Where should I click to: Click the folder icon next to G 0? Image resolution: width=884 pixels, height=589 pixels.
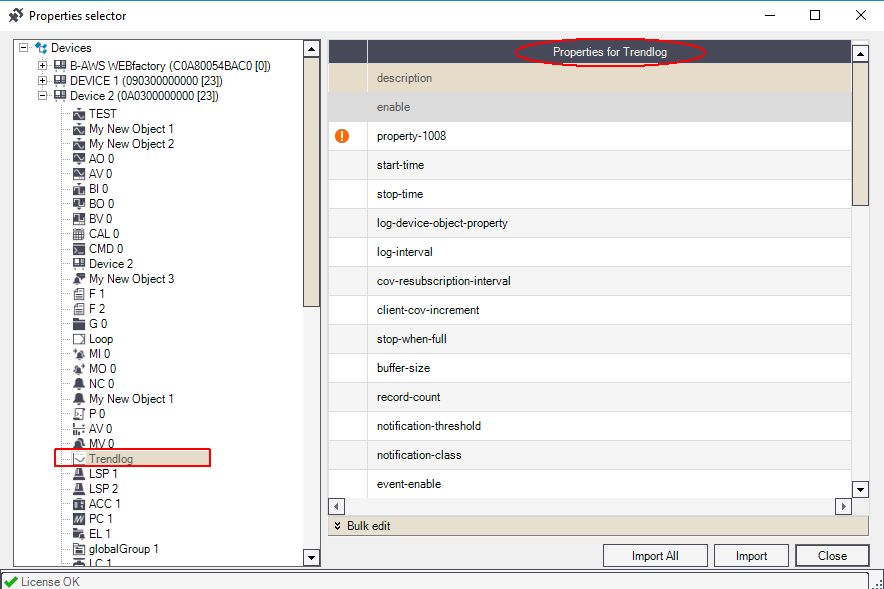point(79,324)
